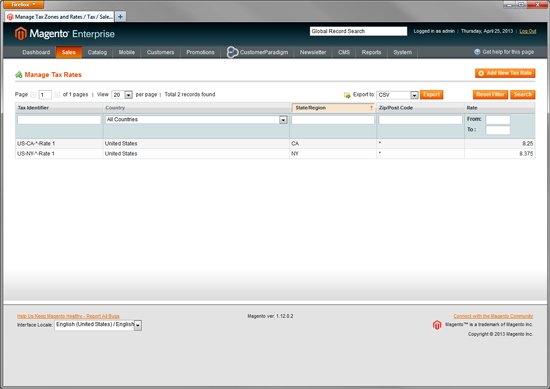This screenshot has width=550, height=389.
Task: Open the CMS menu
Action: click(x=344, y=52)
